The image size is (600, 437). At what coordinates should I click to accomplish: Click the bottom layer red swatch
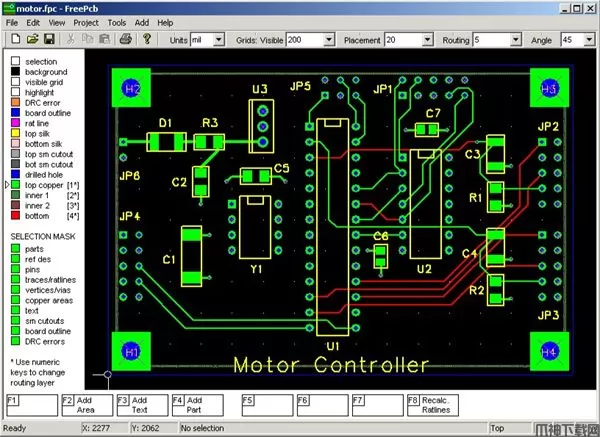coord(15,215)
